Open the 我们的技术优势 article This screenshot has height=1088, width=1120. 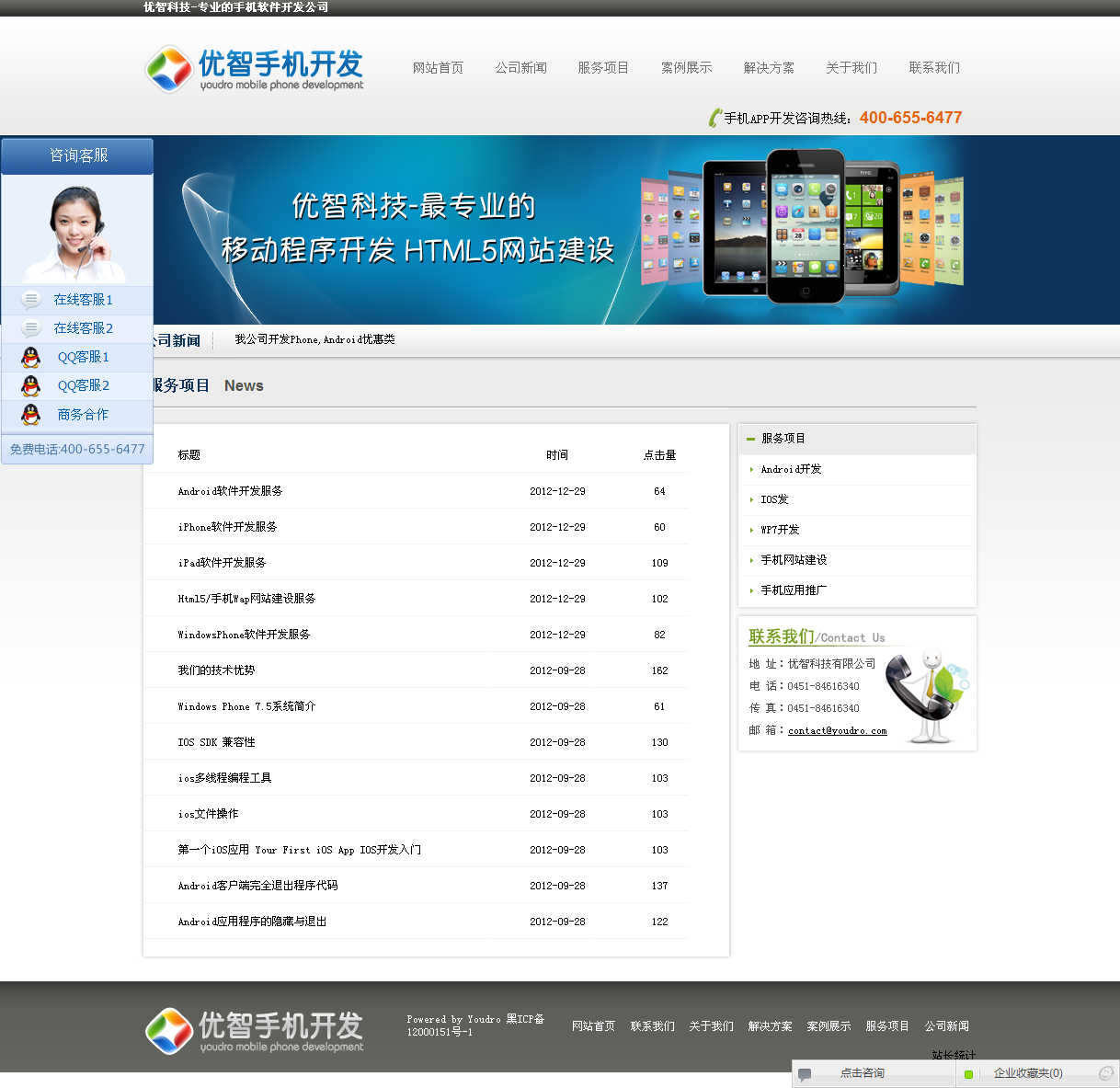[216, 670]
